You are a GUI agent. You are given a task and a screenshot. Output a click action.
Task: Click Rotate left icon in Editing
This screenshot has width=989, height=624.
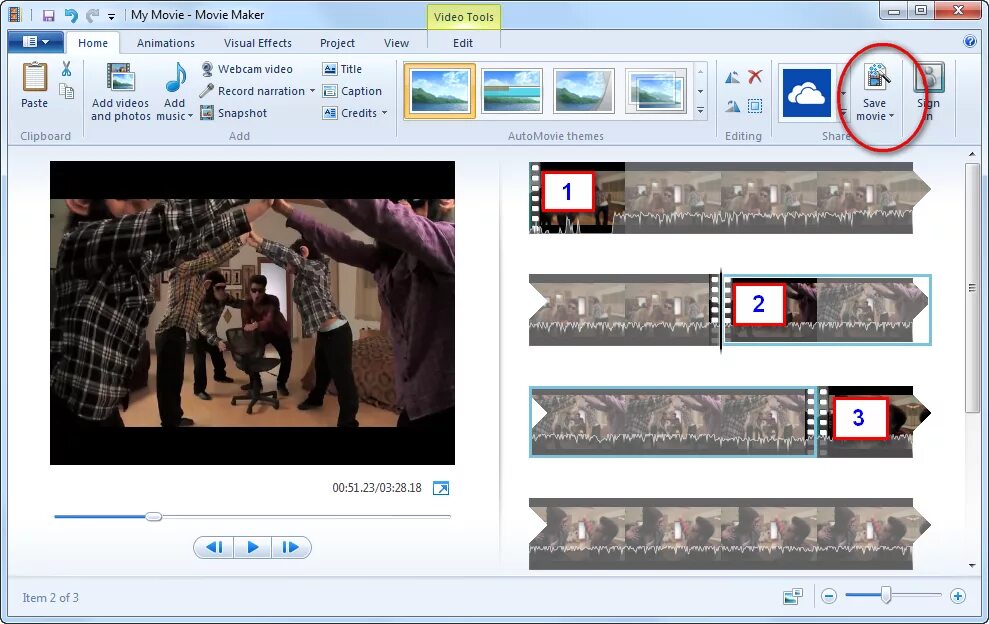coord(732,78)
